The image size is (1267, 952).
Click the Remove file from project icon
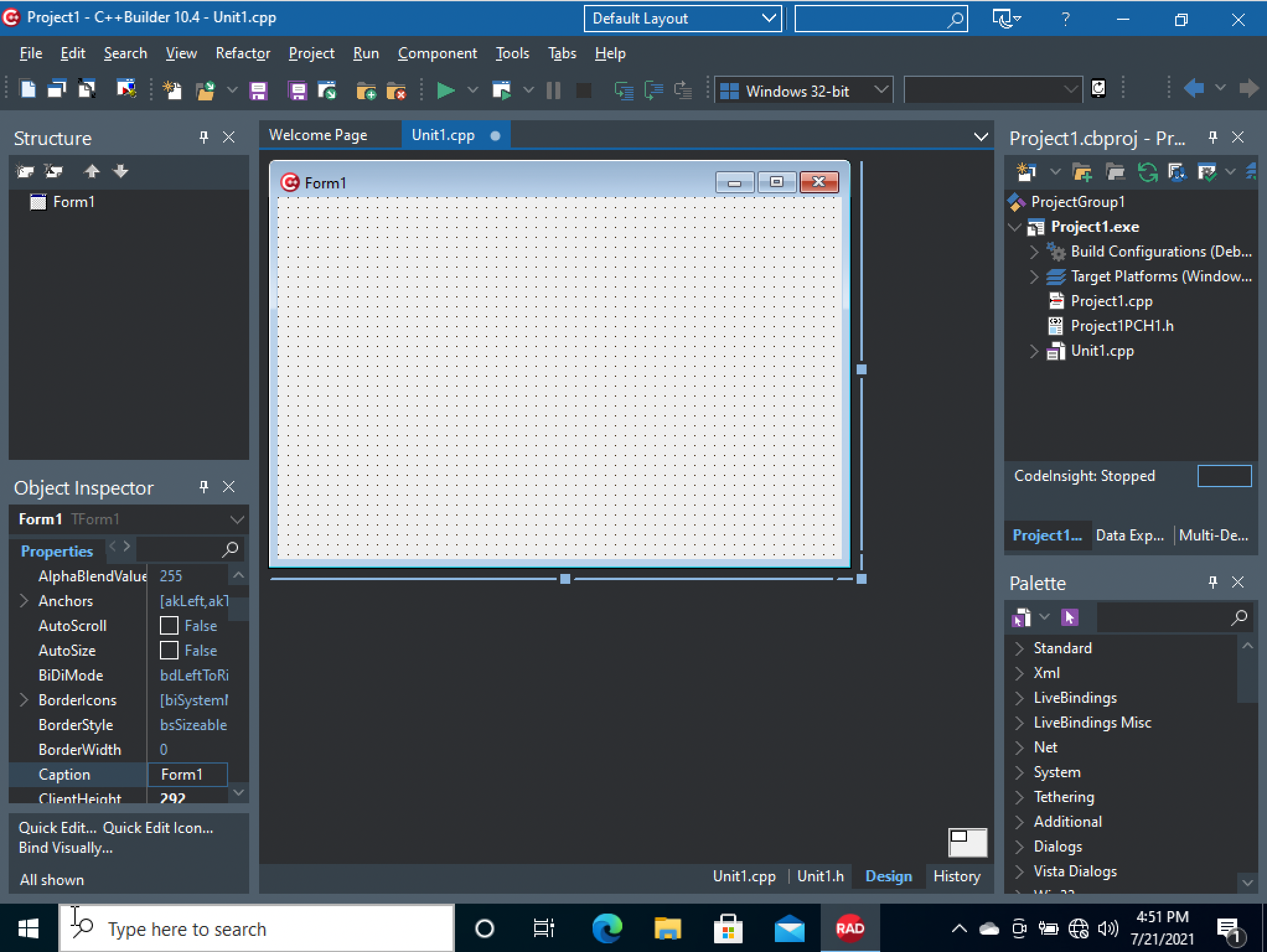click(x=396, y=90)
